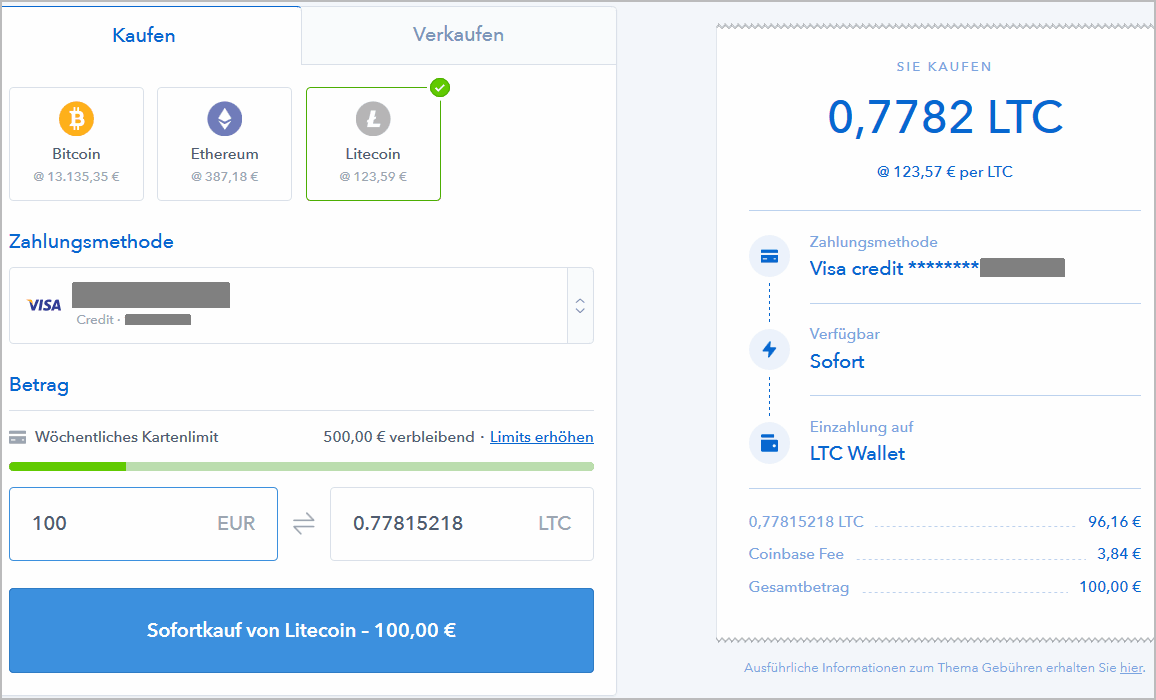The width and height of the screenshot is (1156, 700).
Task: Click the green checkmark on Litecoin card
Action: [x=440, y=88]
